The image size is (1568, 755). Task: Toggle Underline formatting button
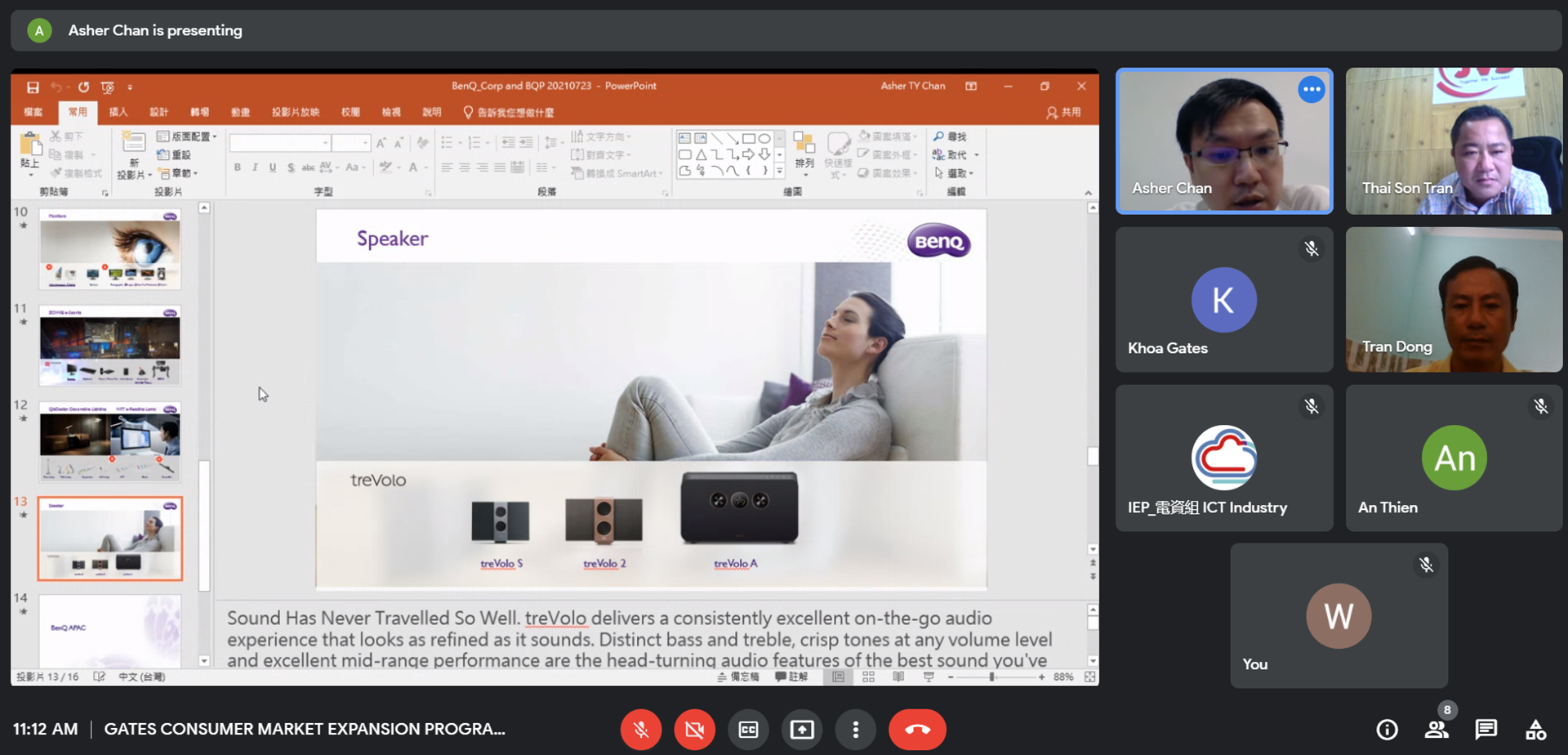pos(273,168)
